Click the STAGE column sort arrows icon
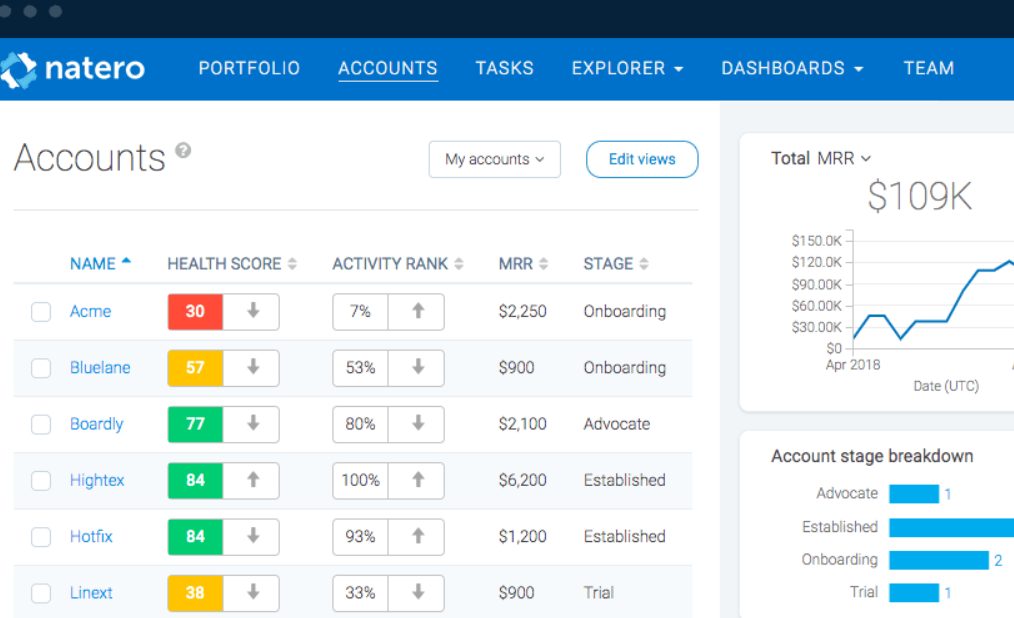The width and height of the screenshot is (1014, 618). click(644, 264)
